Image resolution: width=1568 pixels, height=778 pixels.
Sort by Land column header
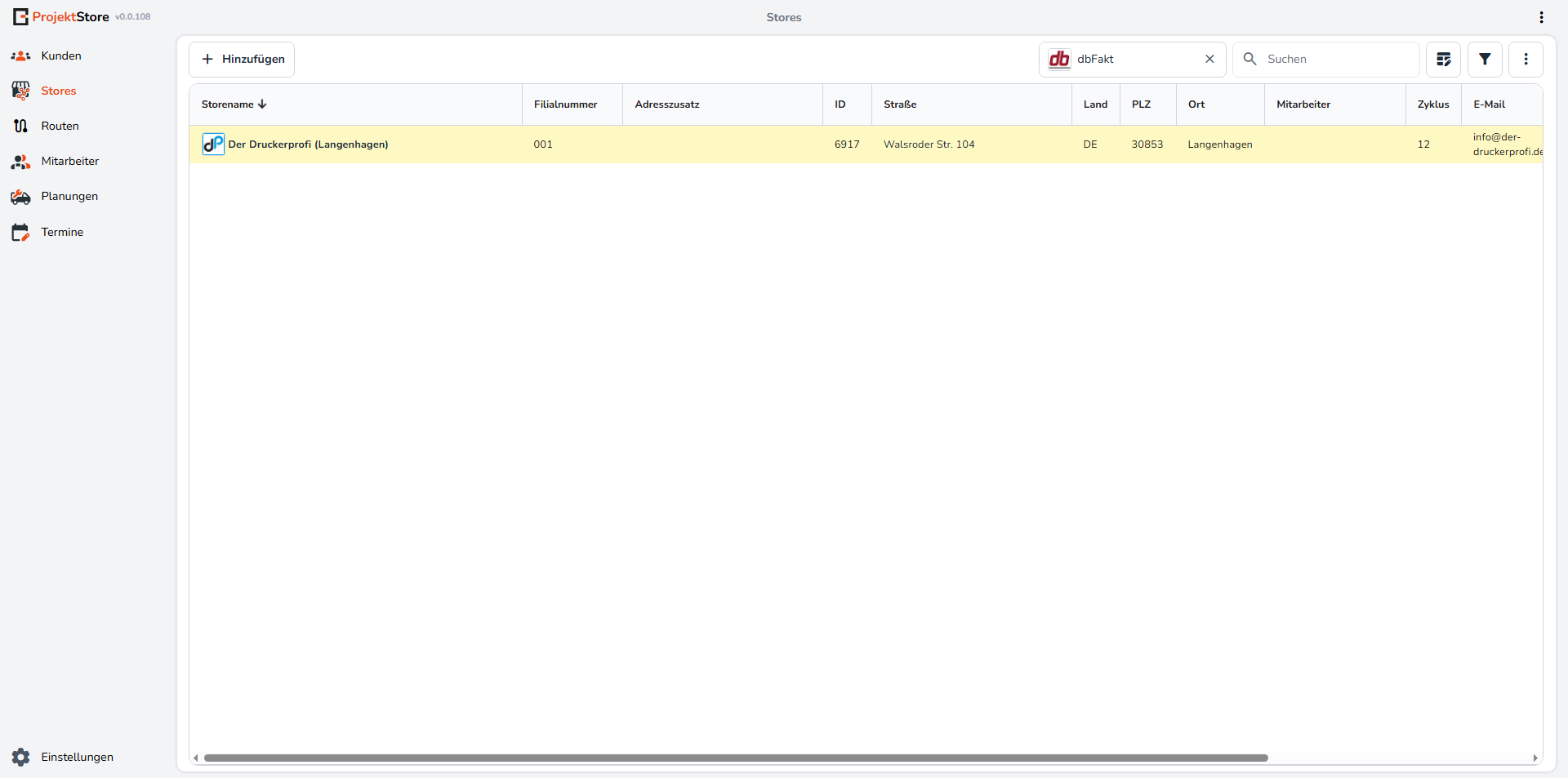point(1095,104)
